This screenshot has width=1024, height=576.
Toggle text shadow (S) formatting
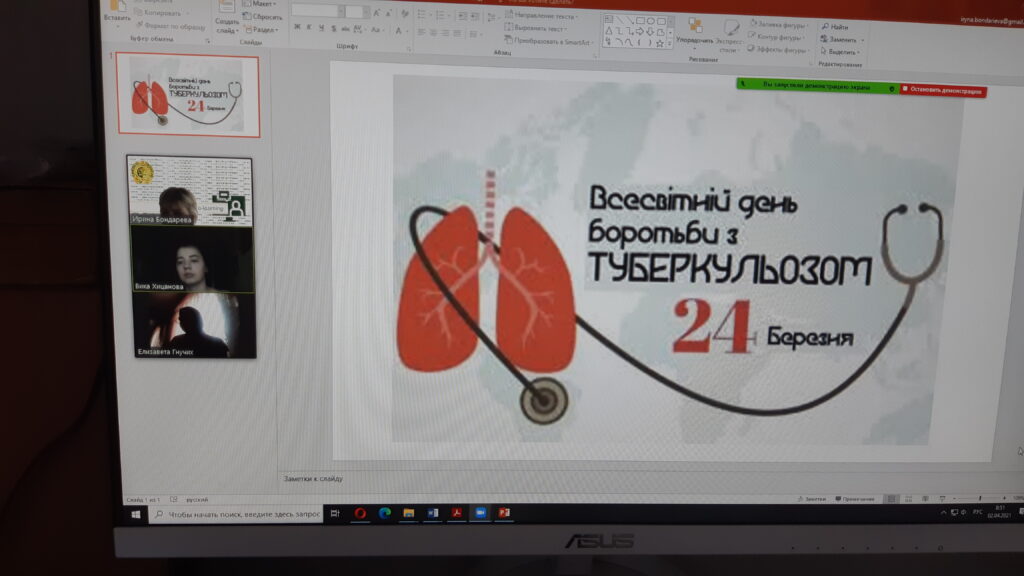point(334,29)
